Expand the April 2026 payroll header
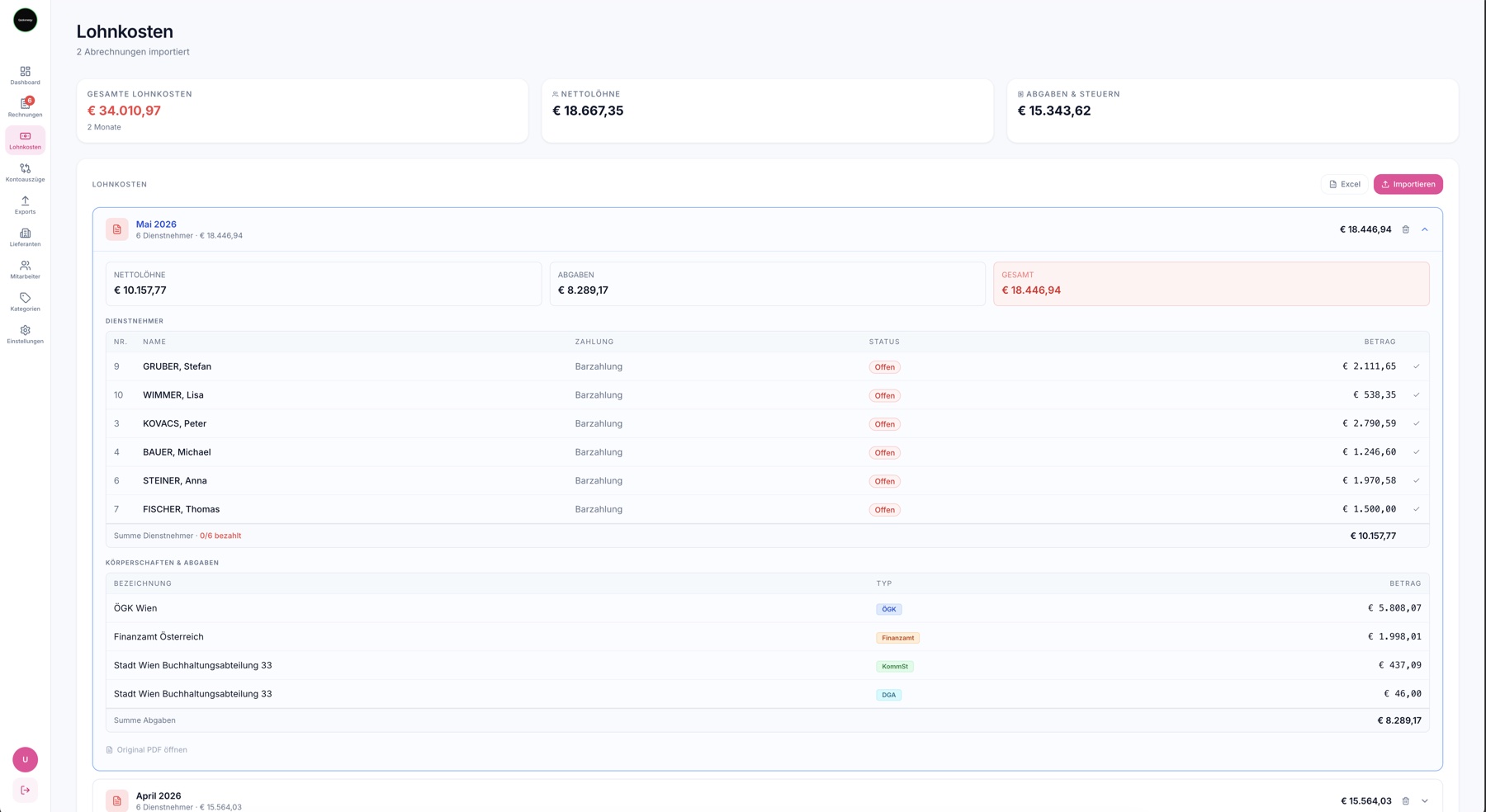1486x812 pixels. click(768, 799)
